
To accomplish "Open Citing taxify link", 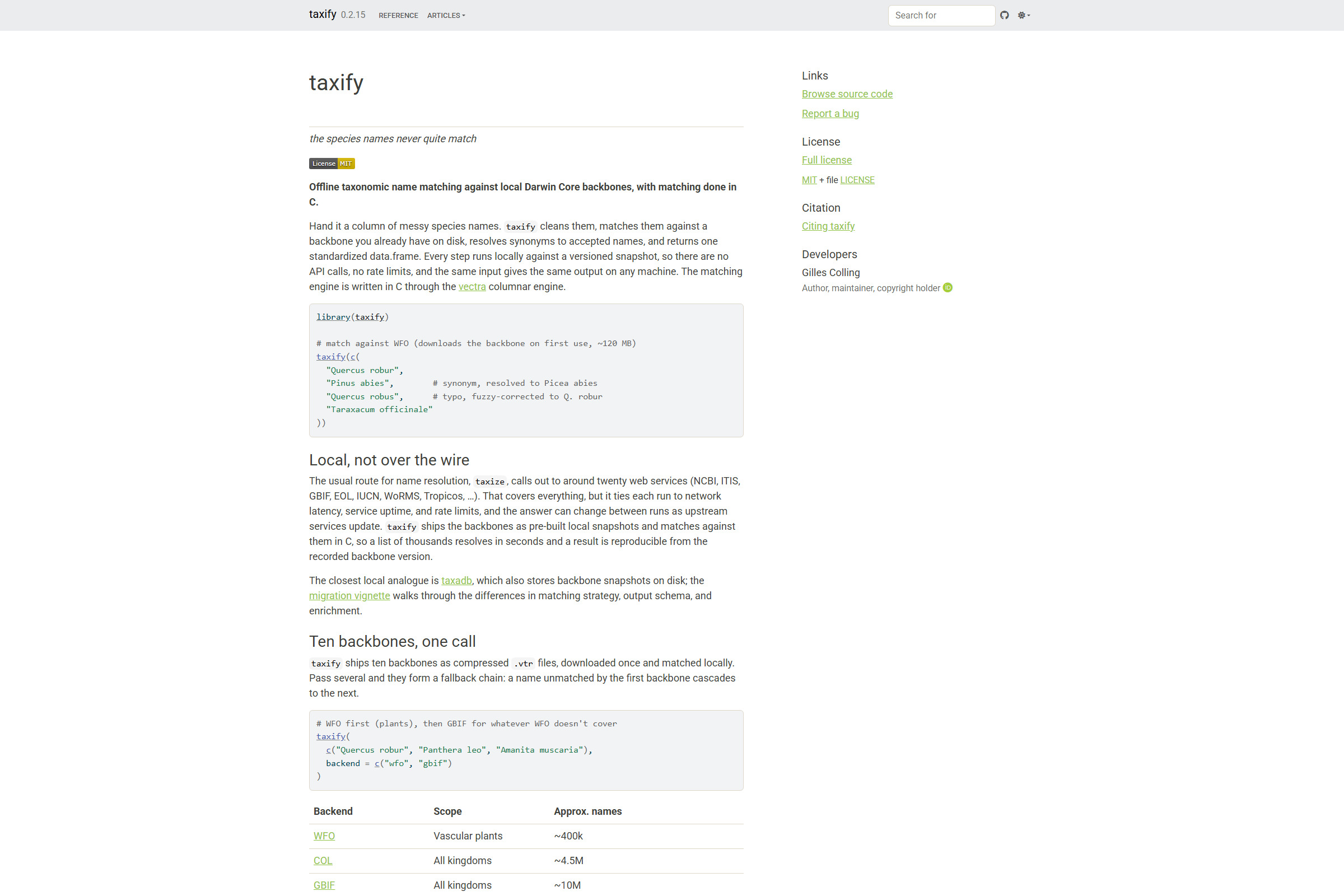I will 828,226.
